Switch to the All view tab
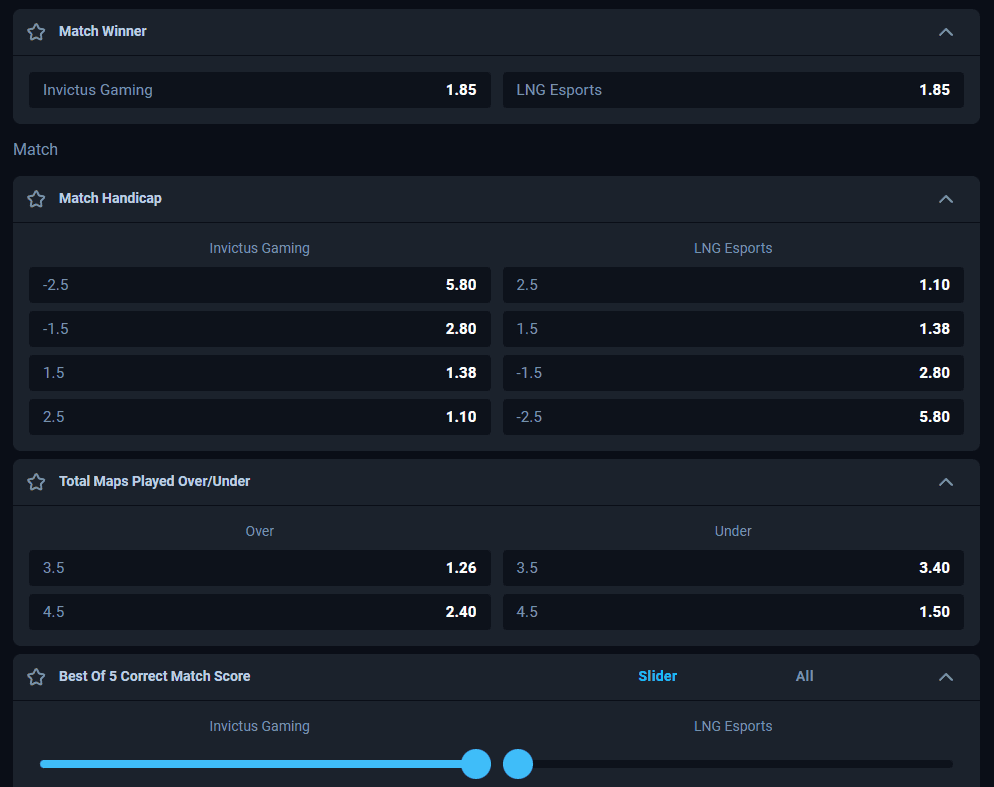Image resolution: width=994 pixels, height=787 pixels. click(804, 676)
